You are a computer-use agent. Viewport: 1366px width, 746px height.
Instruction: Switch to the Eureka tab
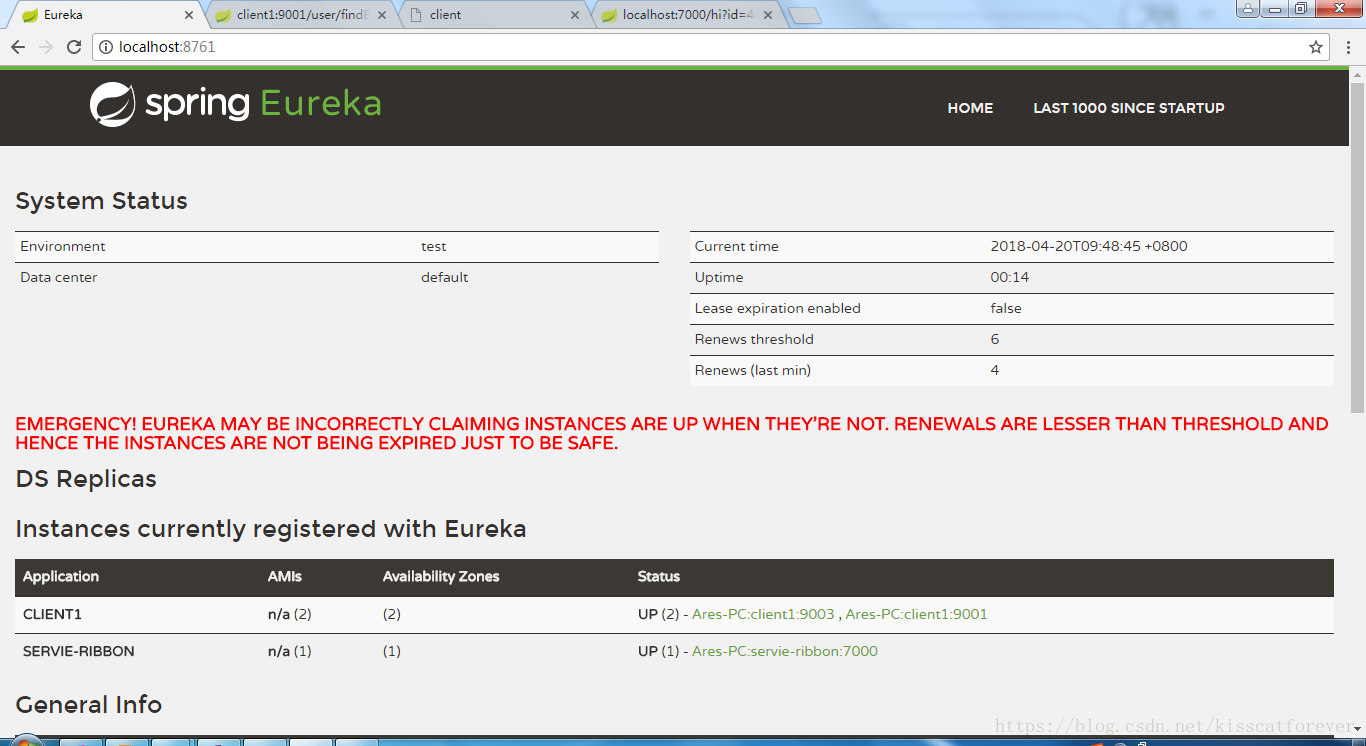click(x=105, y=15)
